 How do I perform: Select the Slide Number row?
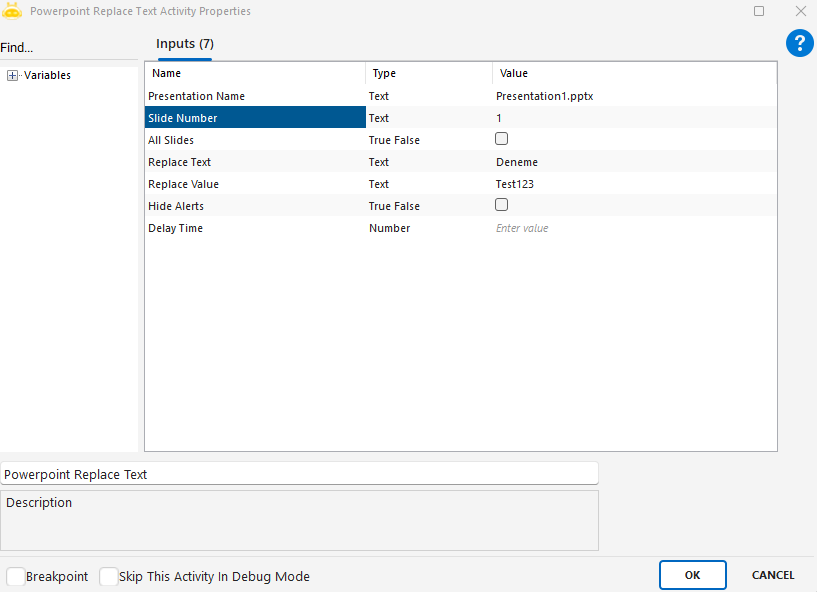(x=255, y=118)
